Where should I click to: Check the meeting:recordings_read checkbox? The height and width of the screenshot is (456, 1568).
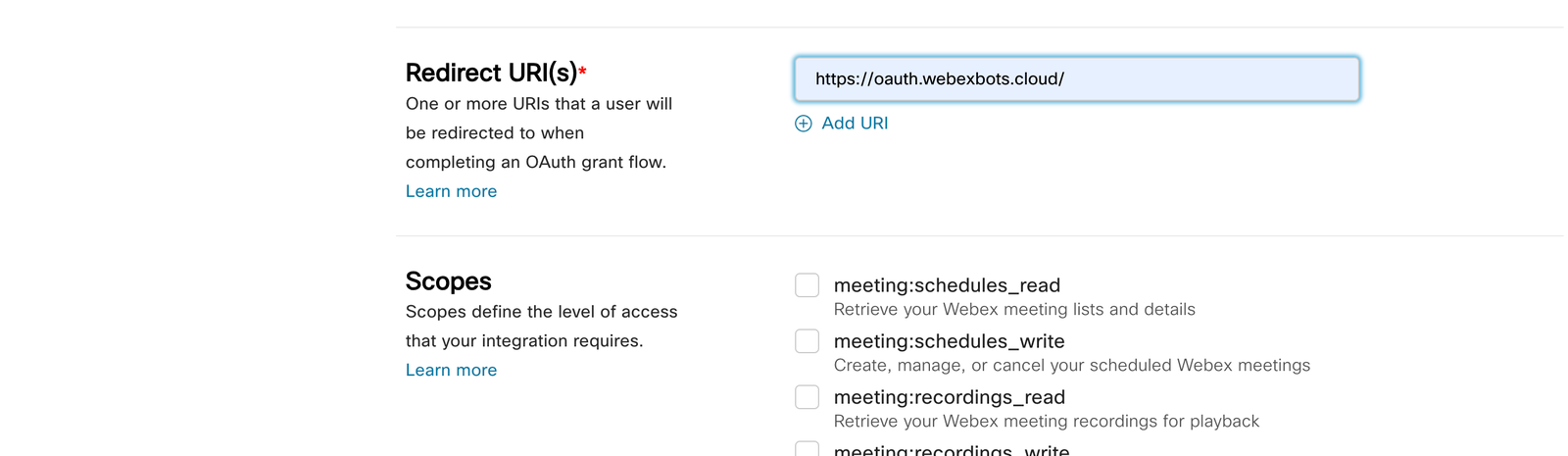[x=807, y=397]
